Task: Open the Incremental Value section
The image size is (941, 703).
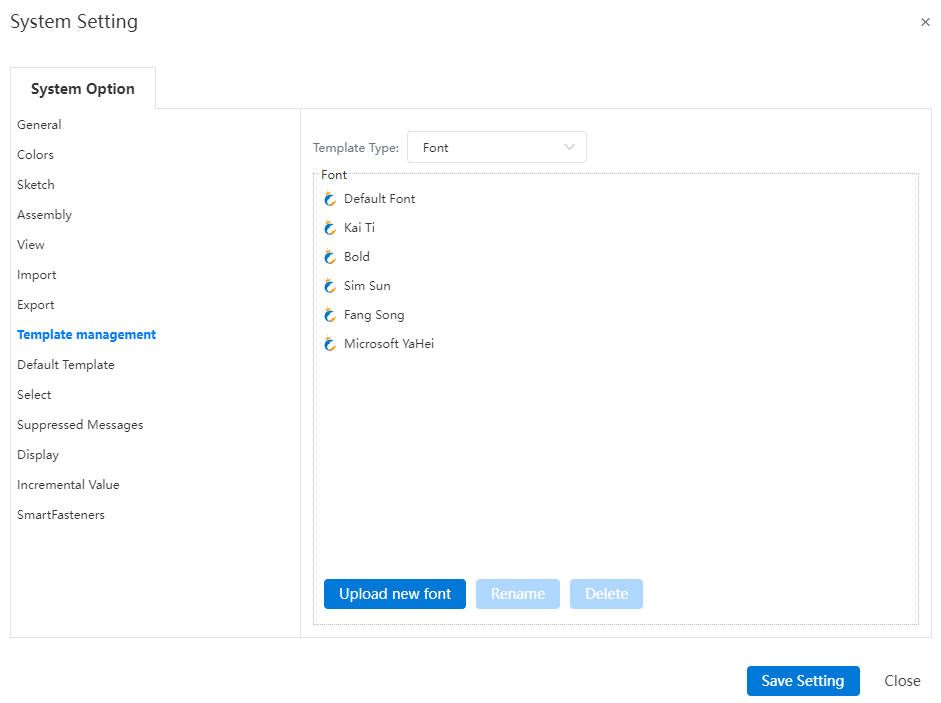Action: pyautogui.click(x=68, y=485)
